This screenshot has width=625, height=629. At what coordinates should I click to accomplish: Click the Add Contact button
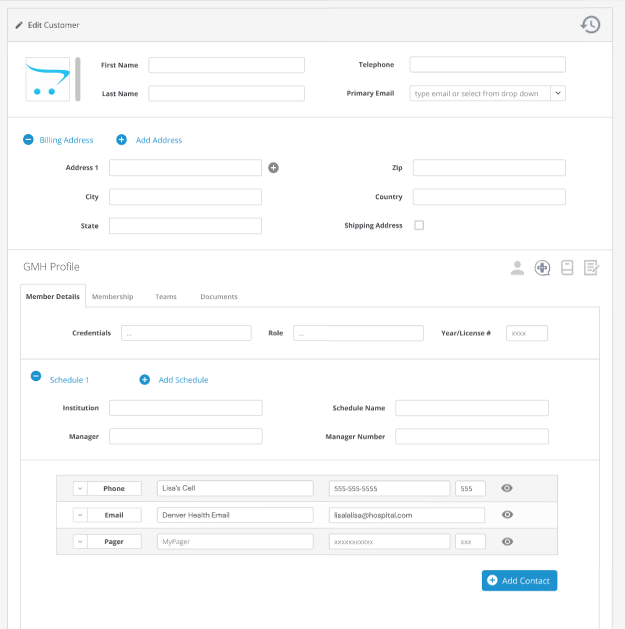519,580
